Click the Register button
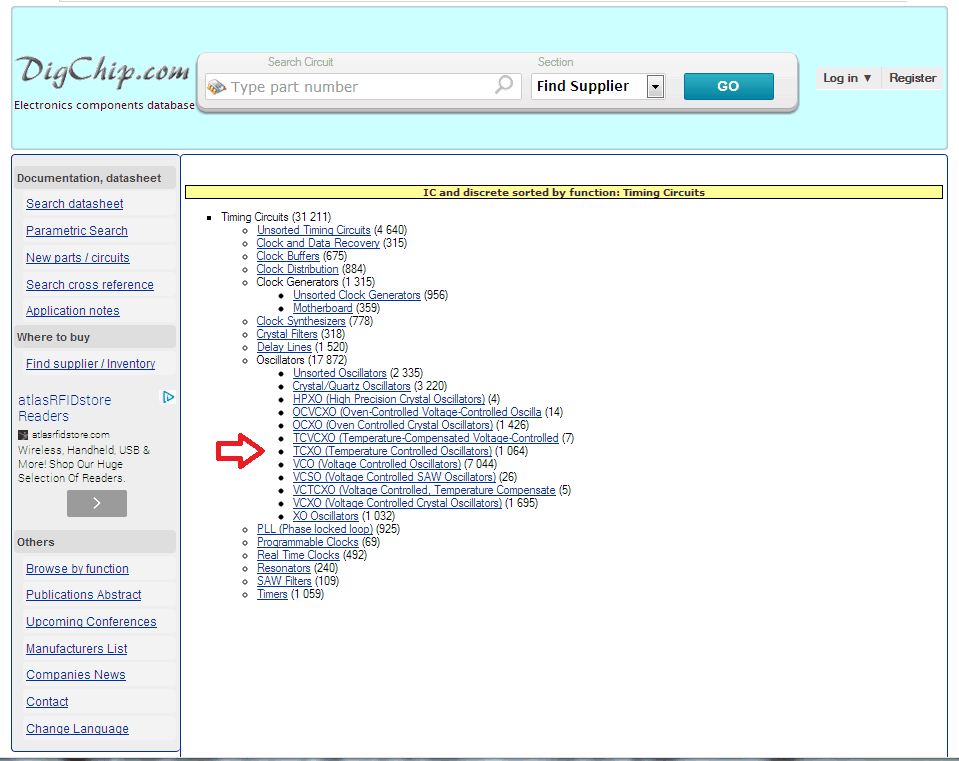This screenshot has height=761, width=959. pyautogui.click(x=912, y=78)
